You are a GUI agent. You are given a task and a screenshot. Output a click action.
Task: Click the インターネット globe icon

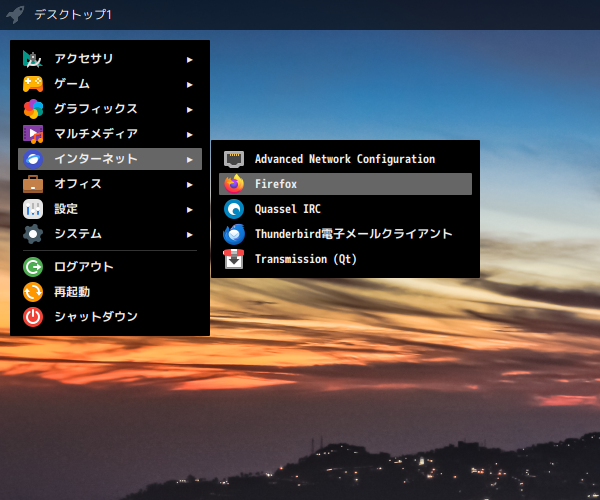point(33,159)
